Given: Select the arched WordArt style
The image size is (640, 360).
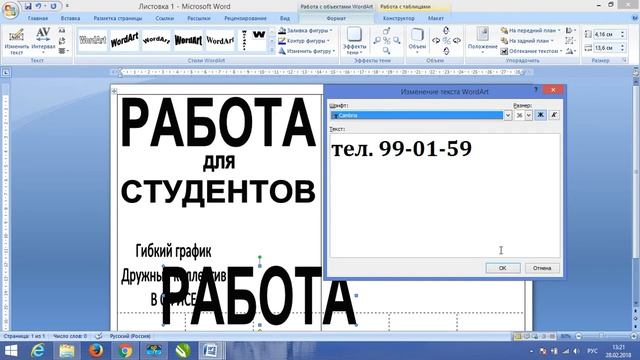Looking at the screenshot, I should (x=156, y=40).
